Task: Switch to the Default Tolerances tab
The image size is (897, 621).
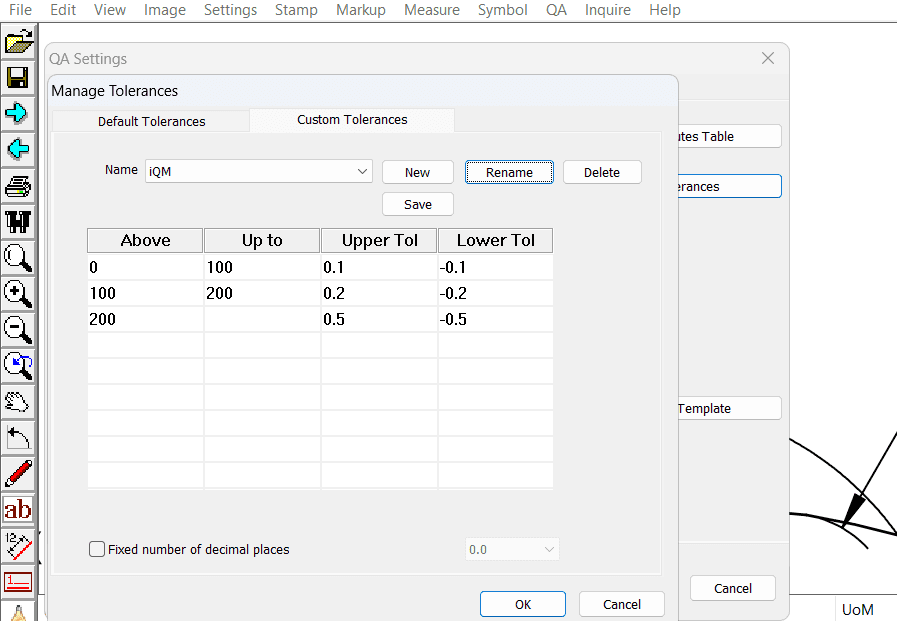Action: point(149,119)
